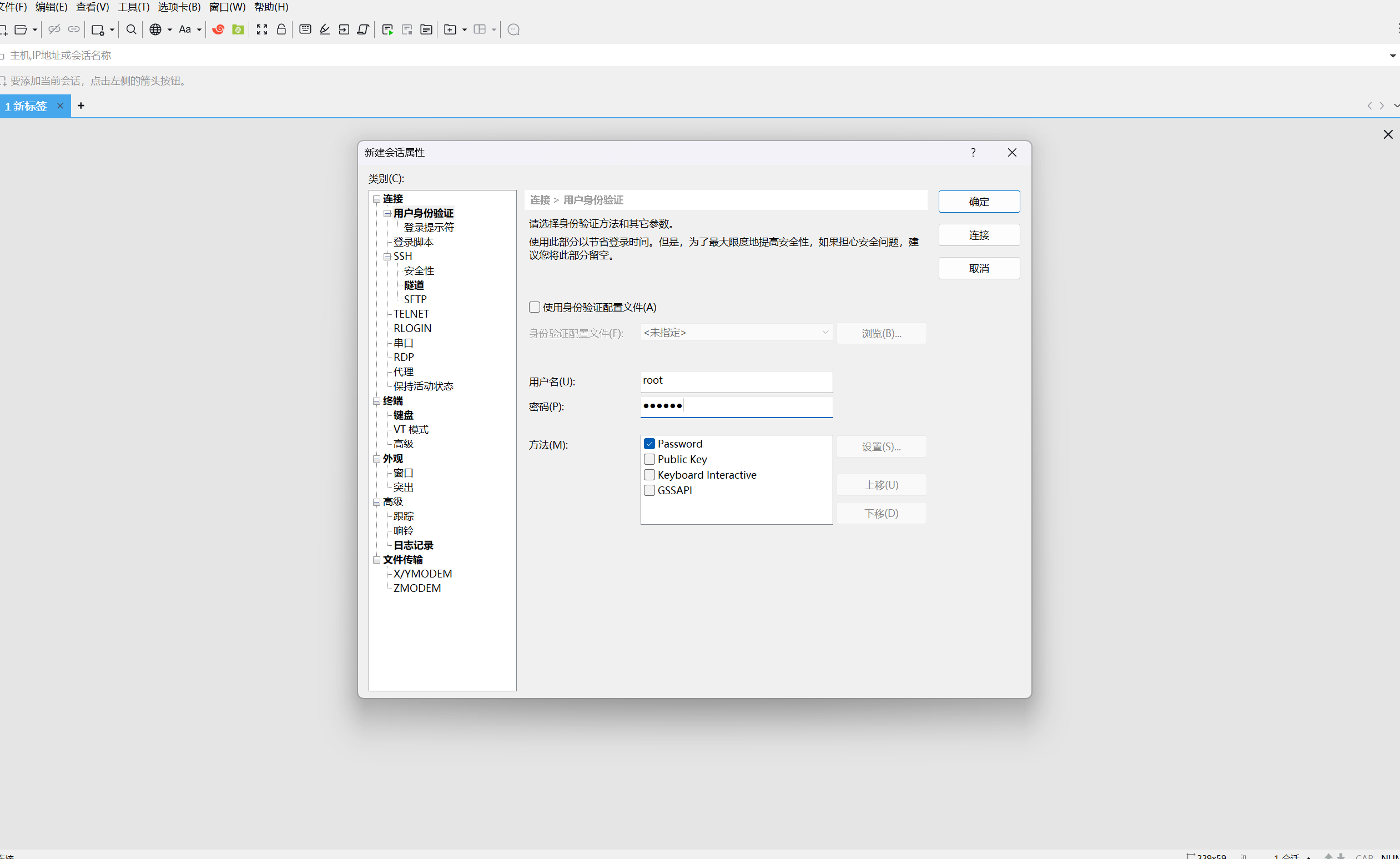Screen dimensions: 1400x859
Task: Click the padlock lock-screen icon
Action: point(281,29)
